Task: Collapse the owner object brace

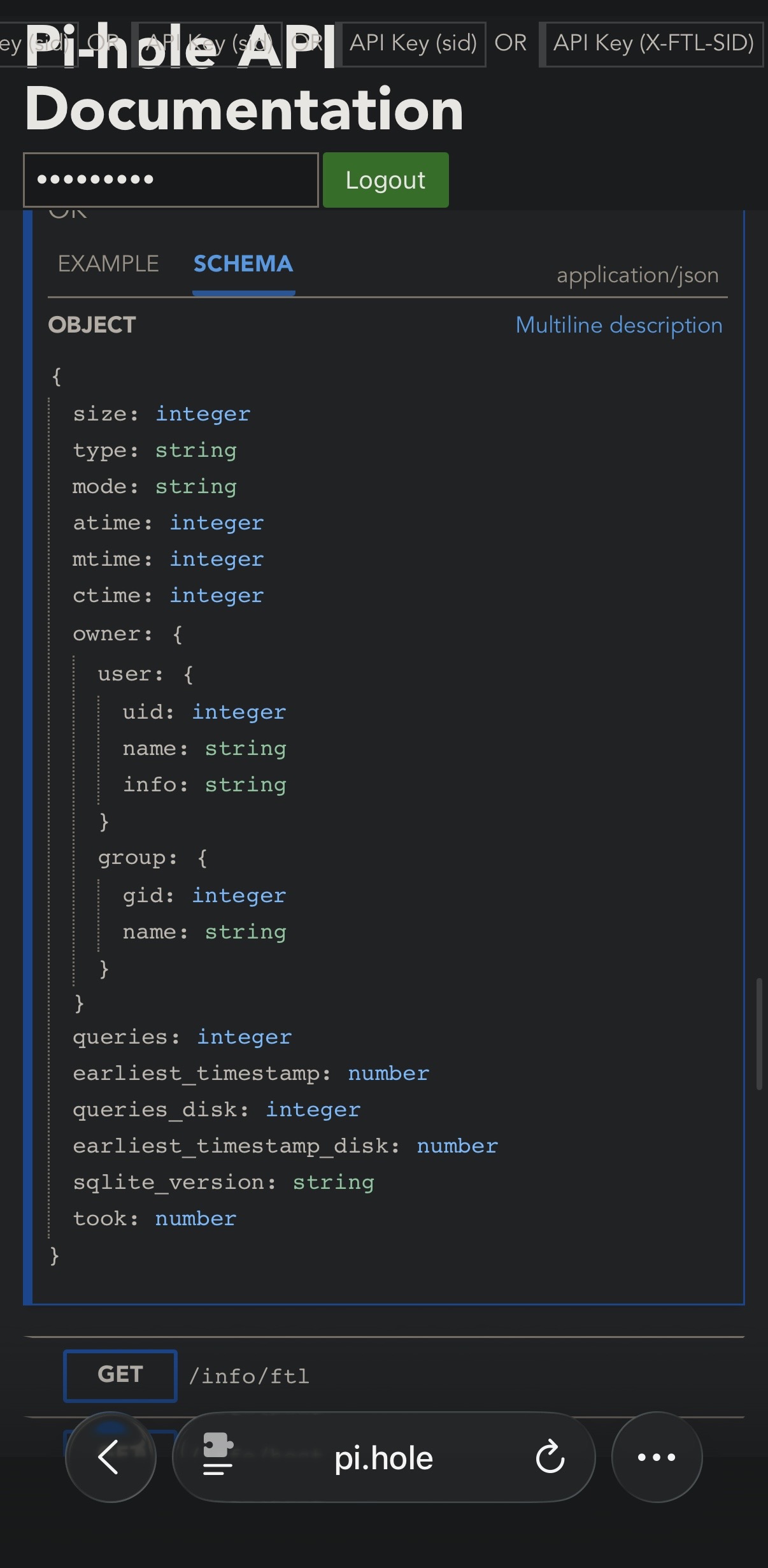Action: 178,635
